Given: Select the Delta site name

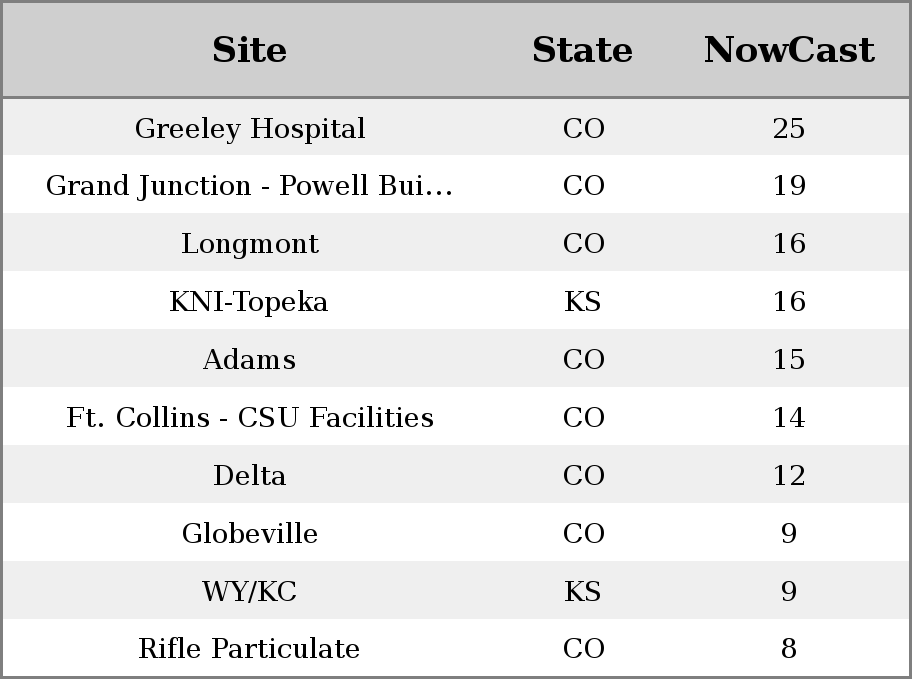Looking at the screenshot, I should pos(250,475).
